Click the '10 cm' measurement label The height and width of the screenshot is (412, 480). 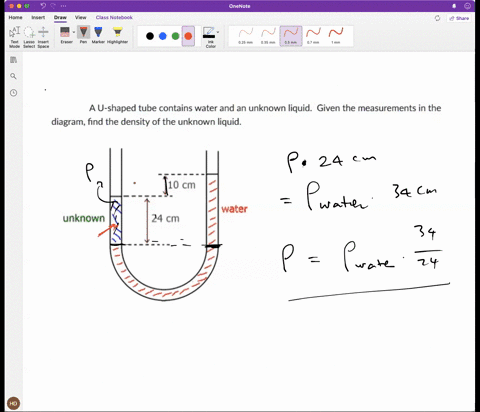(x=182, y=185)
